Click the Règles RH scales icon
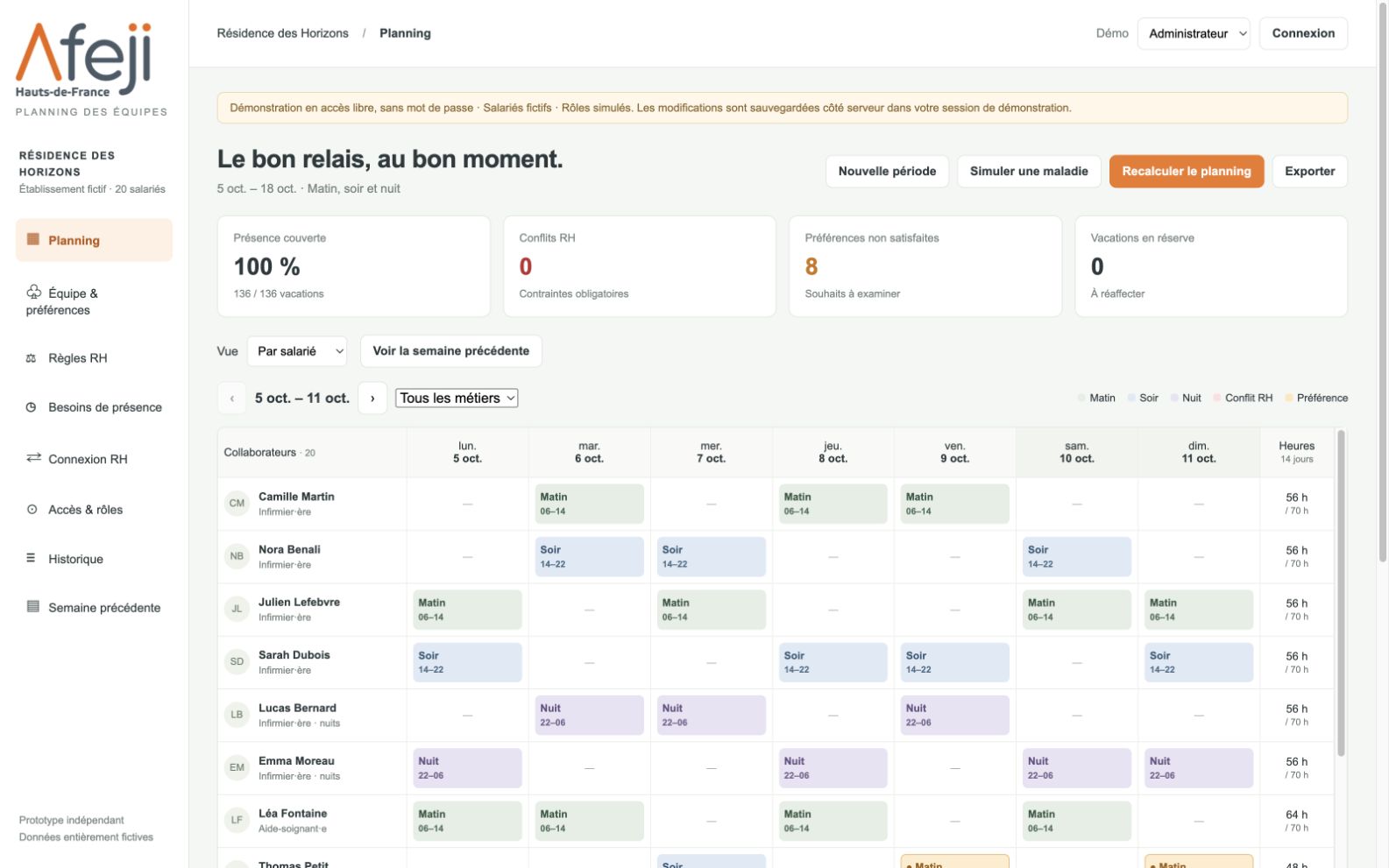 [32, 358]
